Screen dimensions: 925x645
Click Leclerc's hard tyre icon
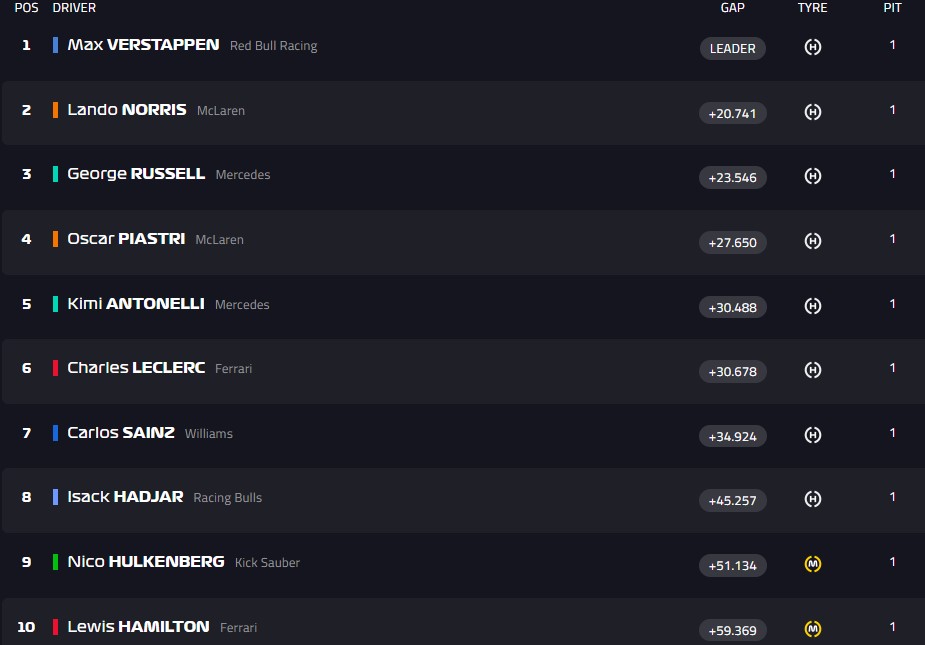coord(813,371)
